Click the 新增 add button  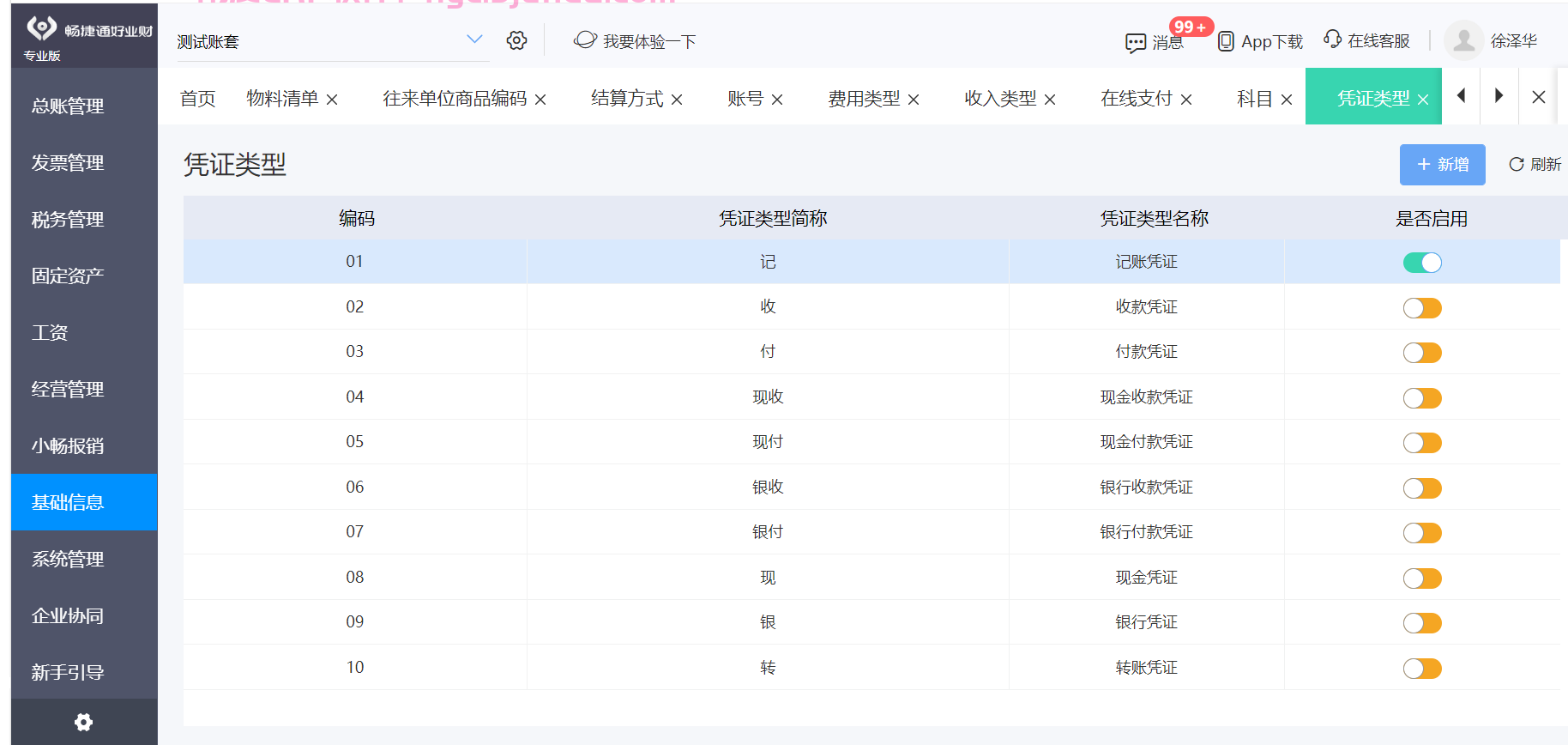pyautogui.click(x=1442, y=165)
